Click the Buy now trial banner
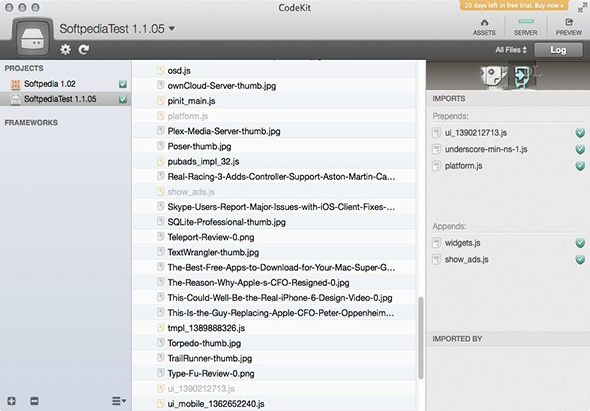This screenshot has width=590, height=411. (x=514, y=5)
